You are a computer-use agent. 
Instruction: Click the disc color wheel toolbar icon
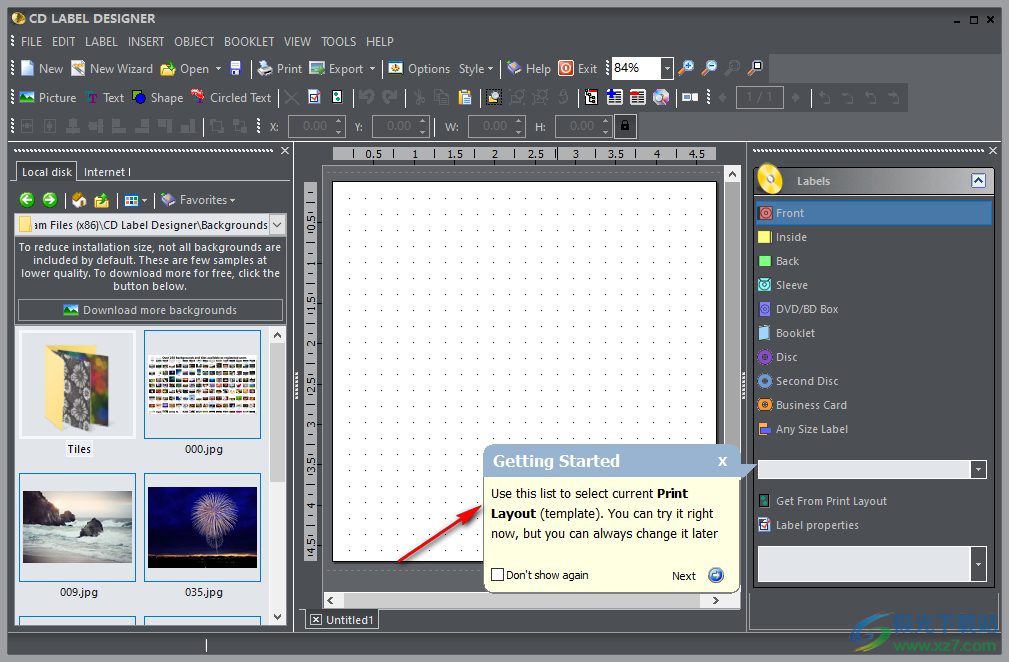[x=661, y=97]
